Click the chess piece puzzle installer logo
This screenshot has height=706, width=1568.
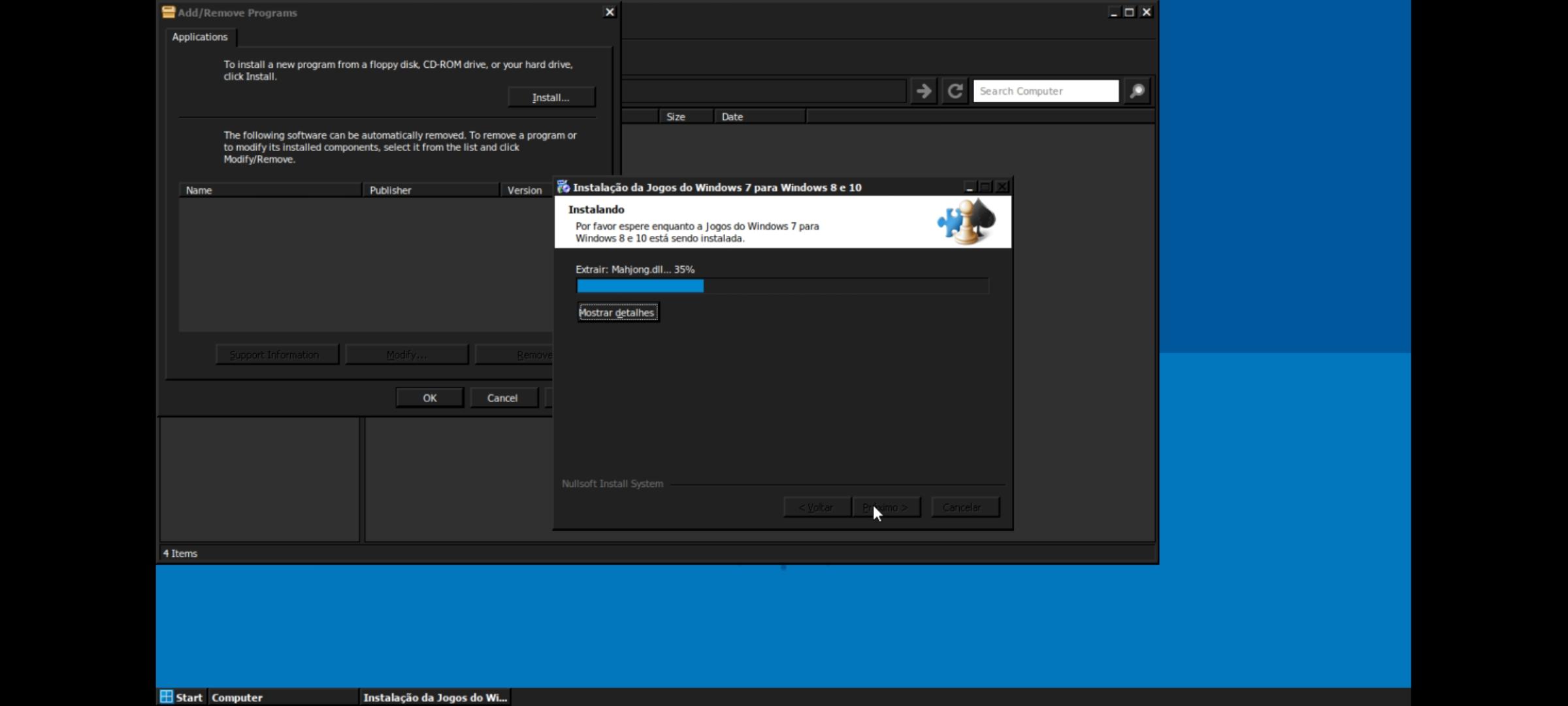point(966,222)
